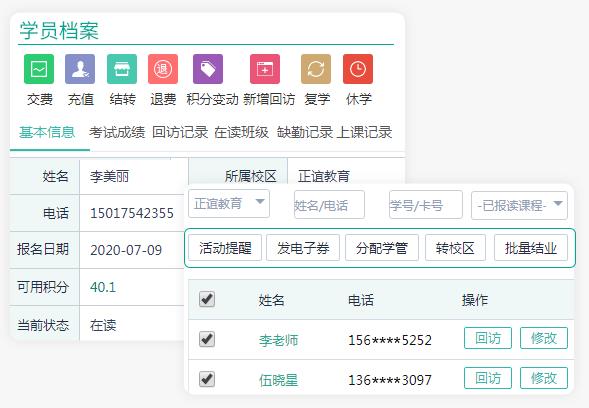Select the 复学 resume-study refresh icon
This screenshot has width=589, height=408.
(316, 69)
